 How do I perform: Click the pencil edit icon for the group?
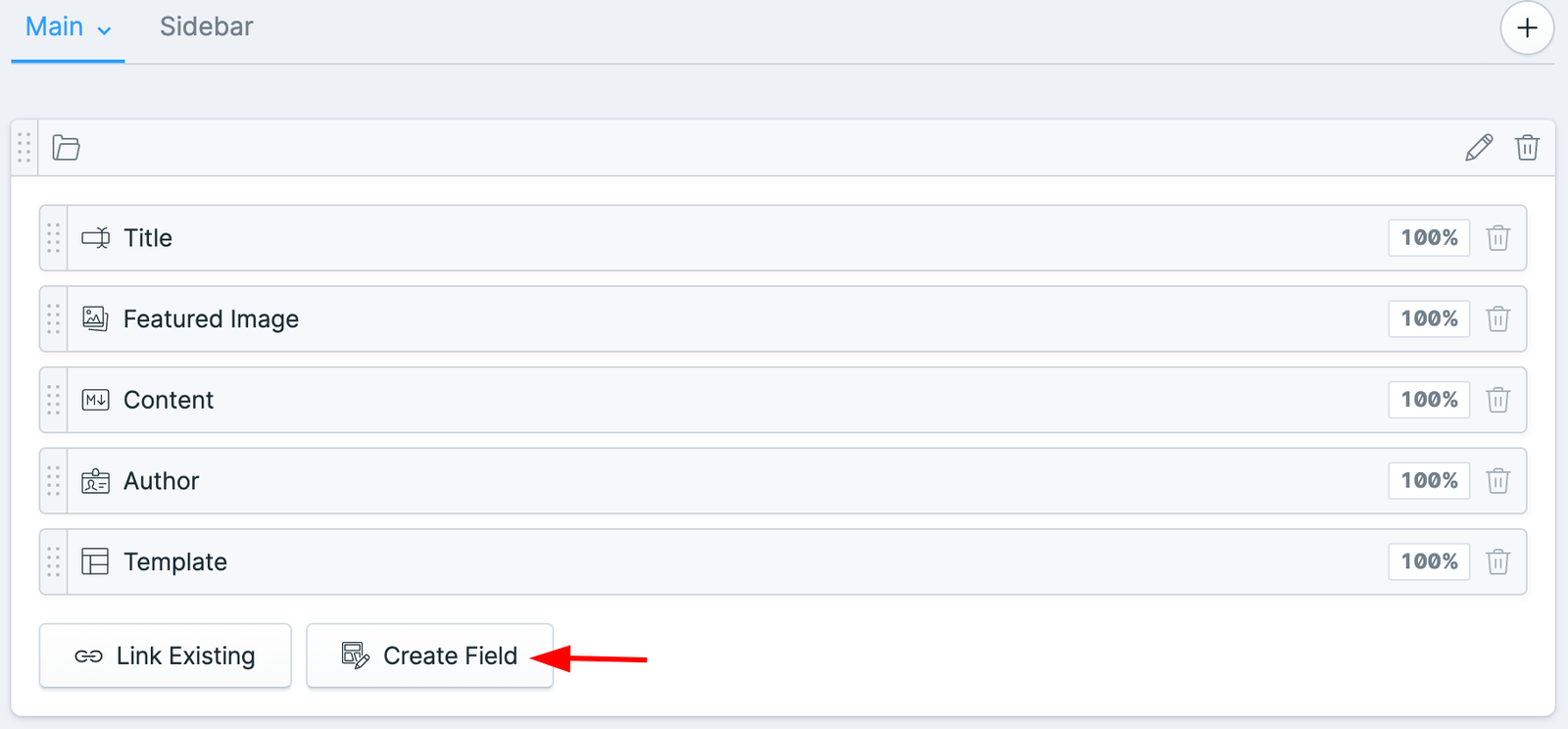coord(1479,148)
